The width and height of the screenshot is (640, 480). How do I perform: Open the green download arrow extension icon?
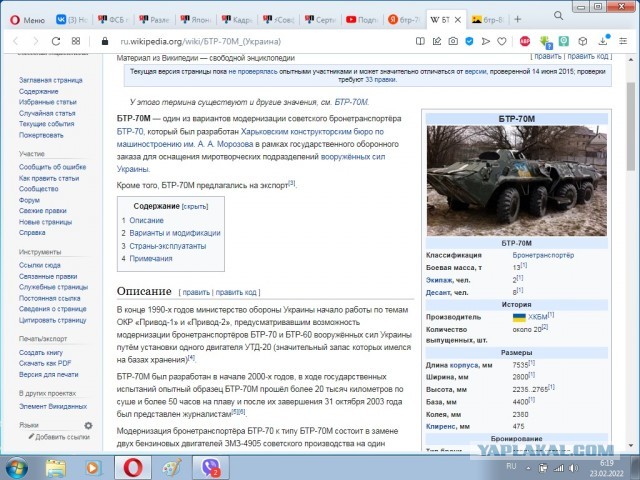(x=545, y=42)
